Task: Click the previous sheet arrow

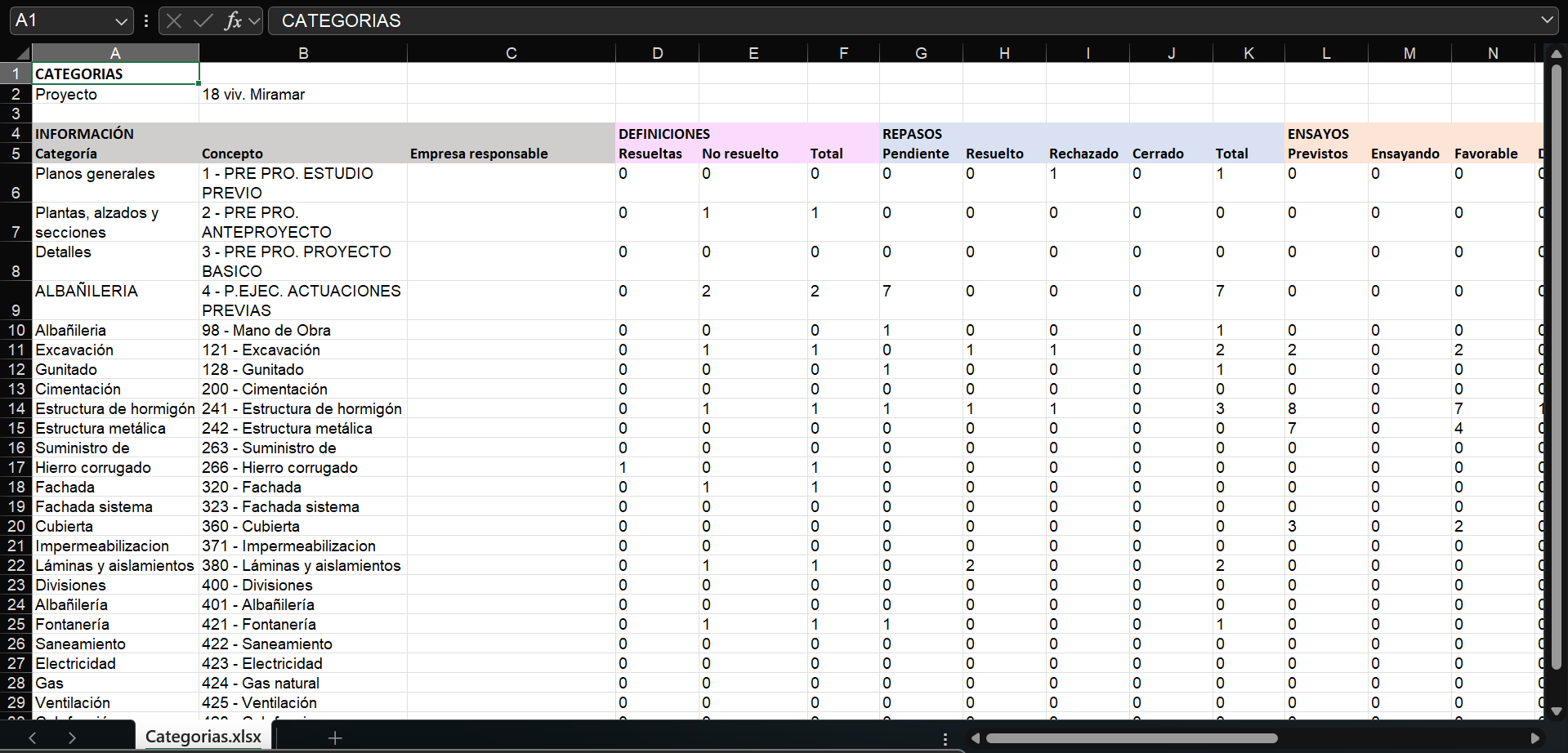Action: click(x=33, y=738)
